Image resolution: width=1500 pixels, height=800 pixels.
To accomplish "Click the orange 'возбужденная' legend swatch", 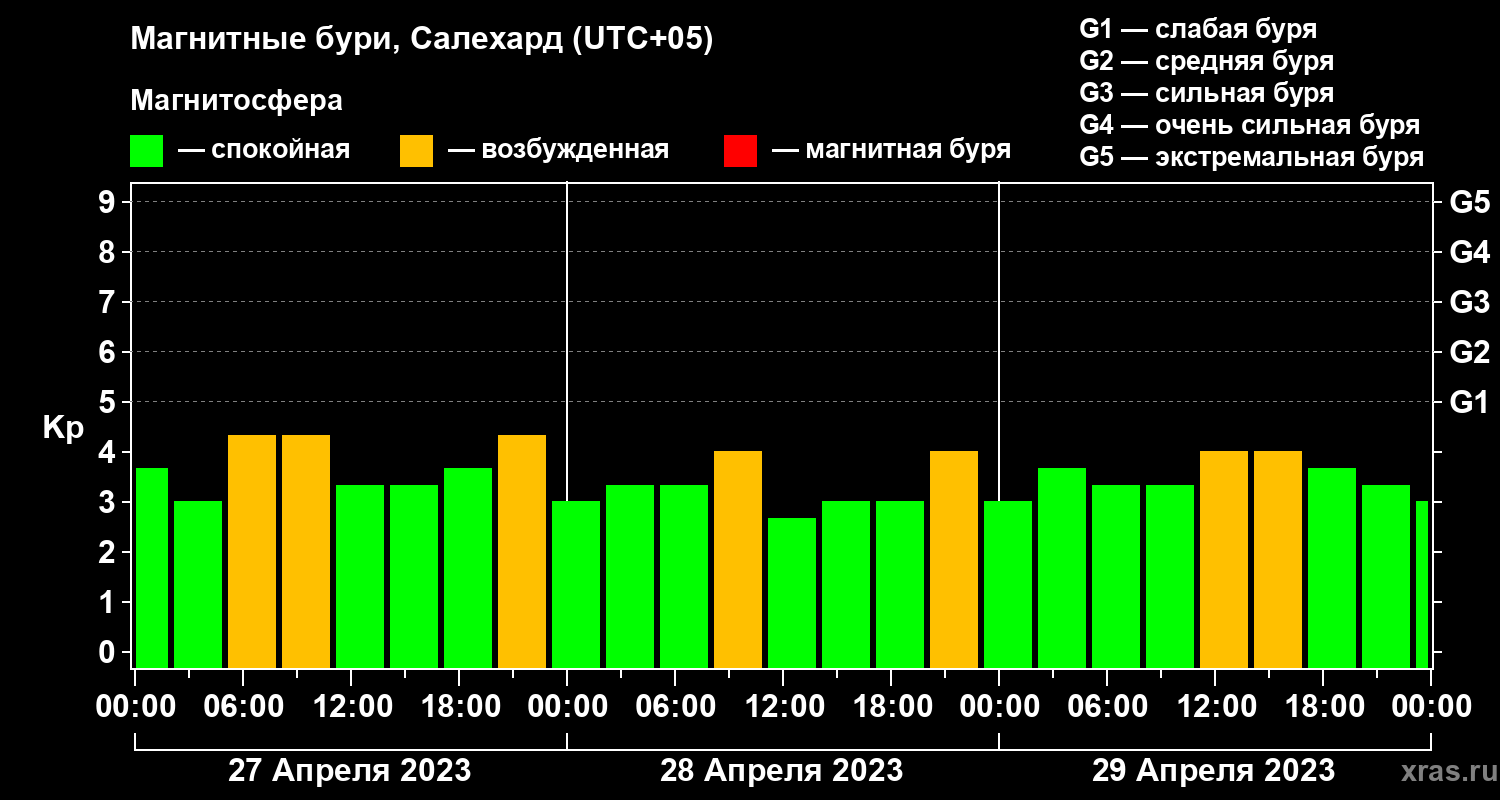I will (x=416, y=151).
